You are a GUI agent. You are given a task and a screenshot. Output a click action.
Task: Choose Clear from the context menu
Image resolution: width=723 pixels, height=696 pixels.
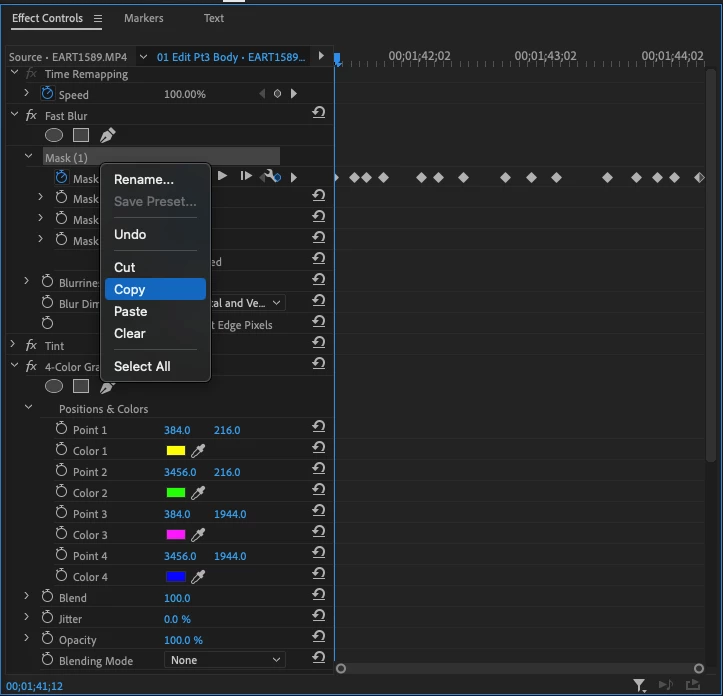point(130,333)
